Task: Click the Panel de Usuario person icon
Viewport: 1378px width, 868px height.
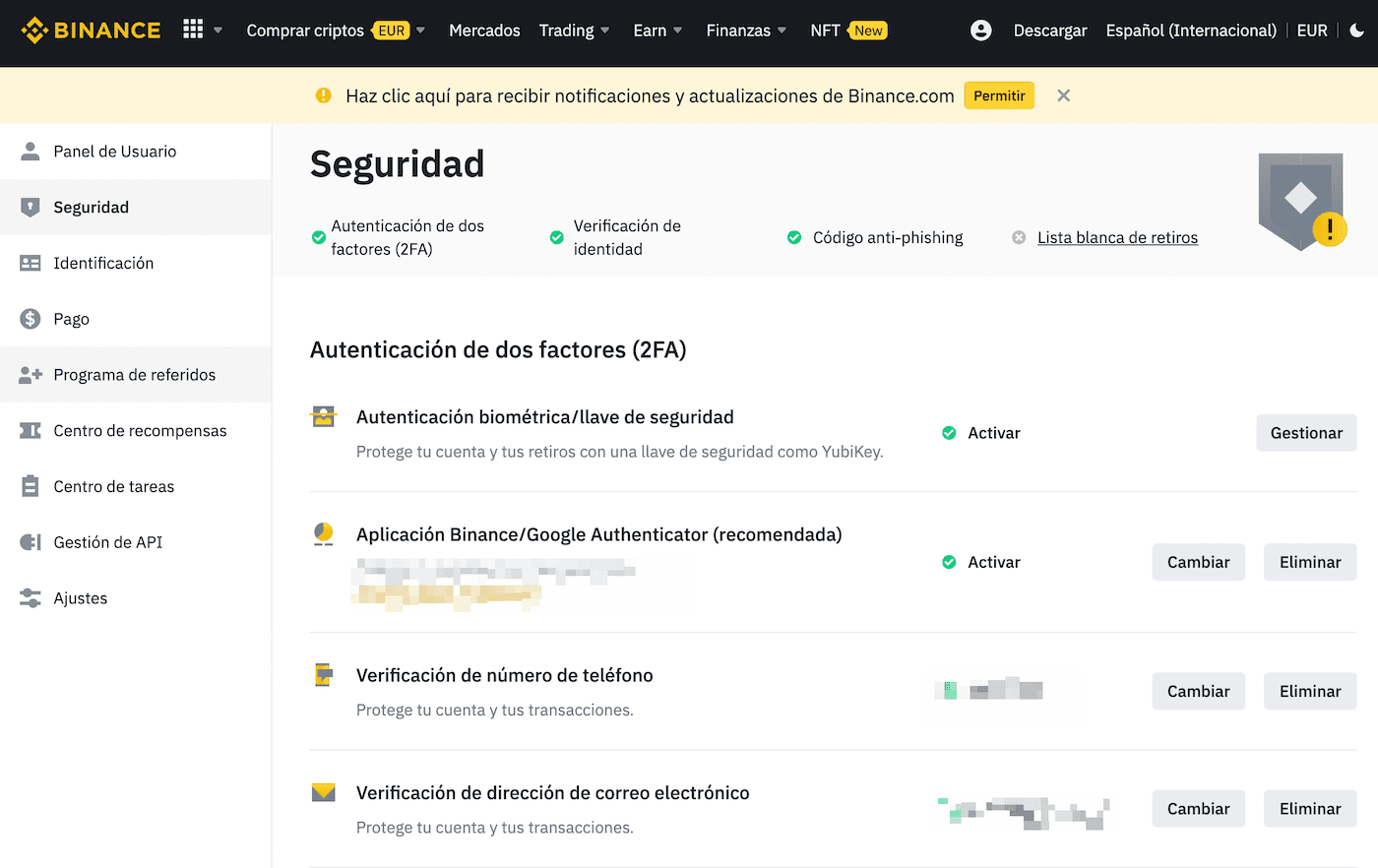Action: click(x=31, y=151)
